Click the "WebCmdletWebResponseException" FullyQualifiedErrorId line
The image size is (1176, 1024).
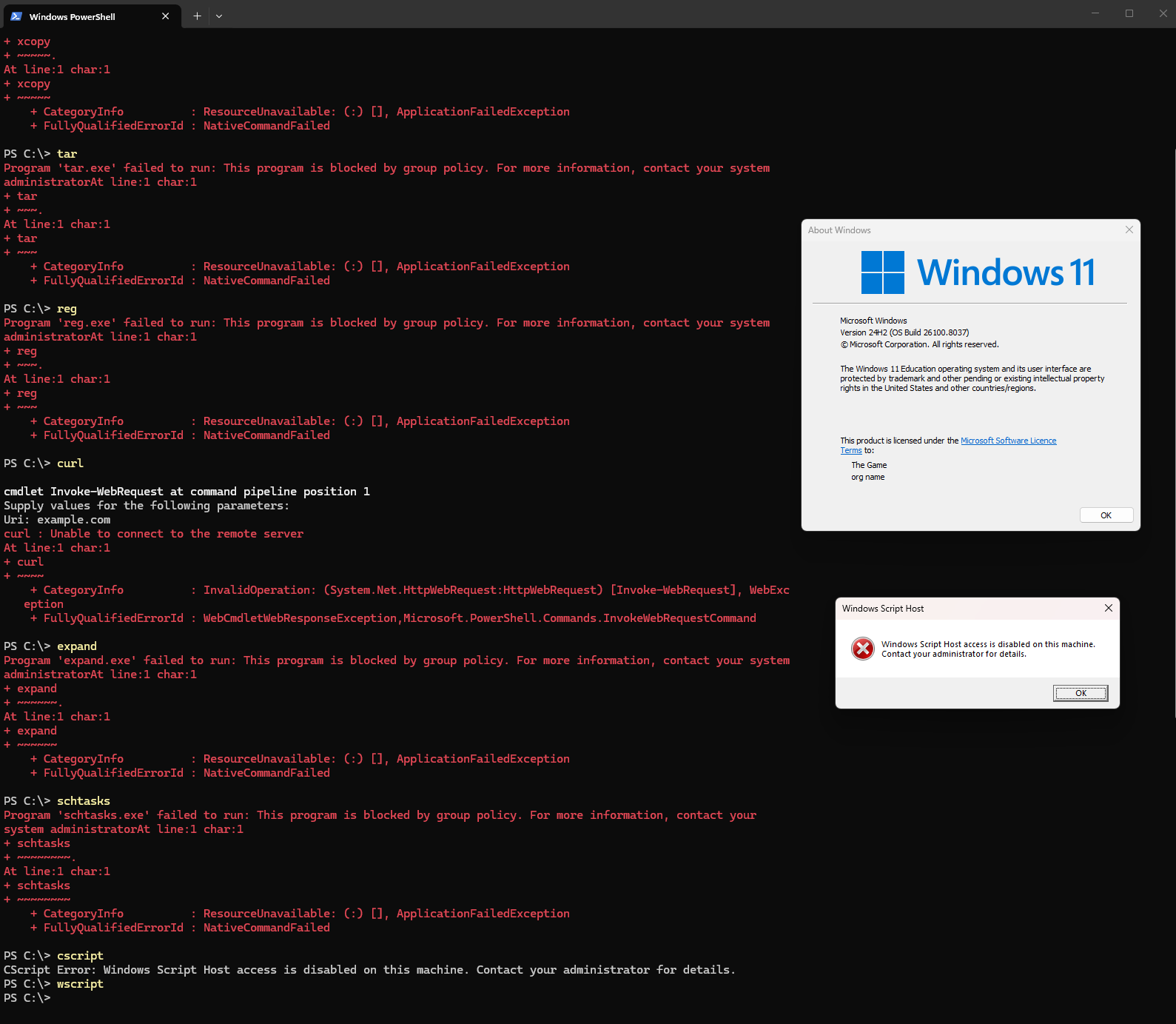pyautogui.click(x=394, y=618)
